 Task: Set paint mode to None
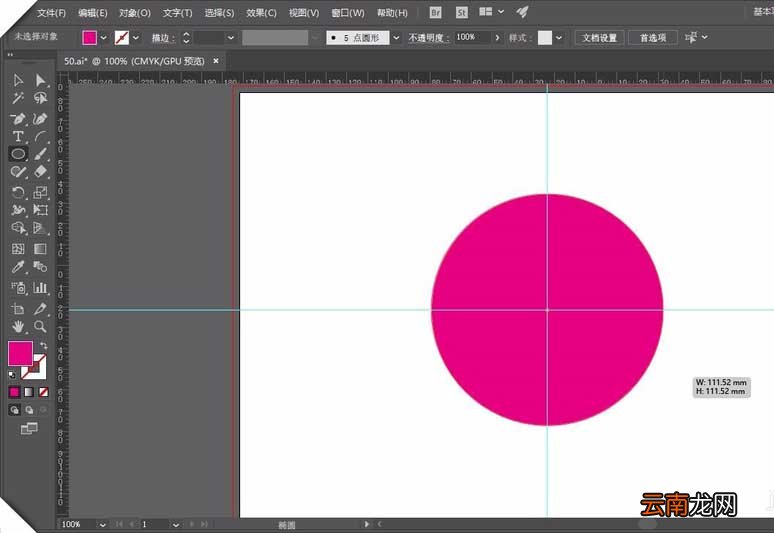[43, 392]
